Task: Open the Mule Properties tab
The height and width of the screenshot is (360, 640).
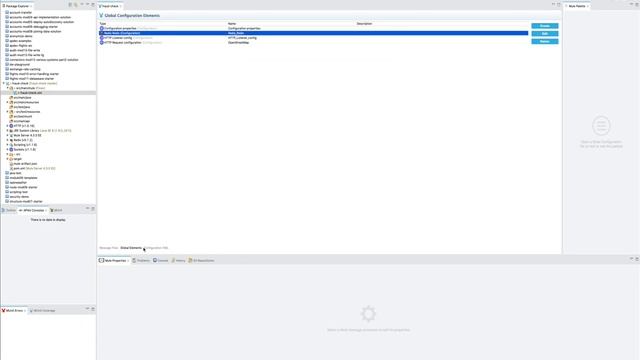Action: (x=113, y=260)
